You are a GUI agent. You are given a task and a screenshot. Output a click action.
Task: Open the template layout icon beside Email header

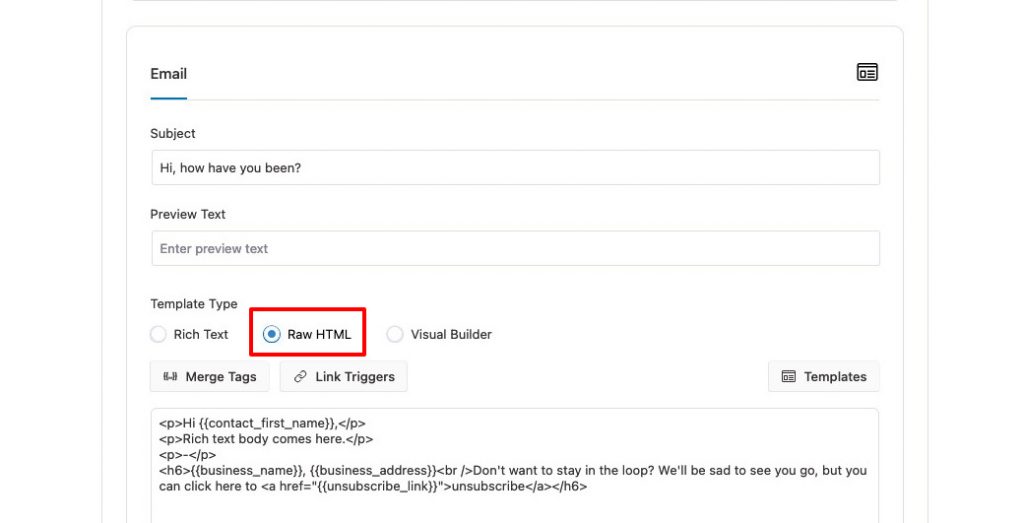click(x=867, y=72)
